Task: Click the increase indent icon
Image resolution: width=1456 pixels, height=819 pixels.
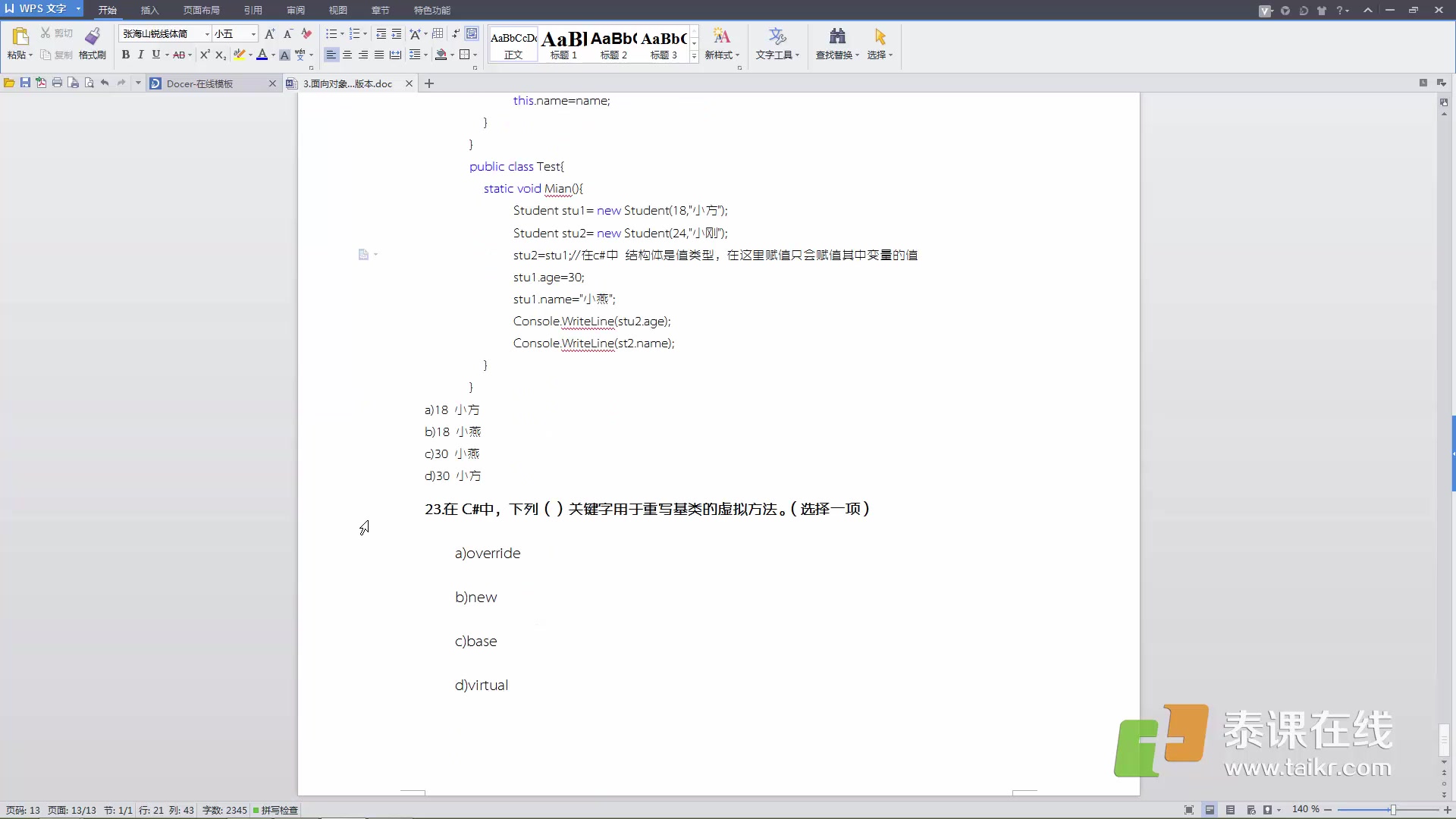Action: coord(397,33)
